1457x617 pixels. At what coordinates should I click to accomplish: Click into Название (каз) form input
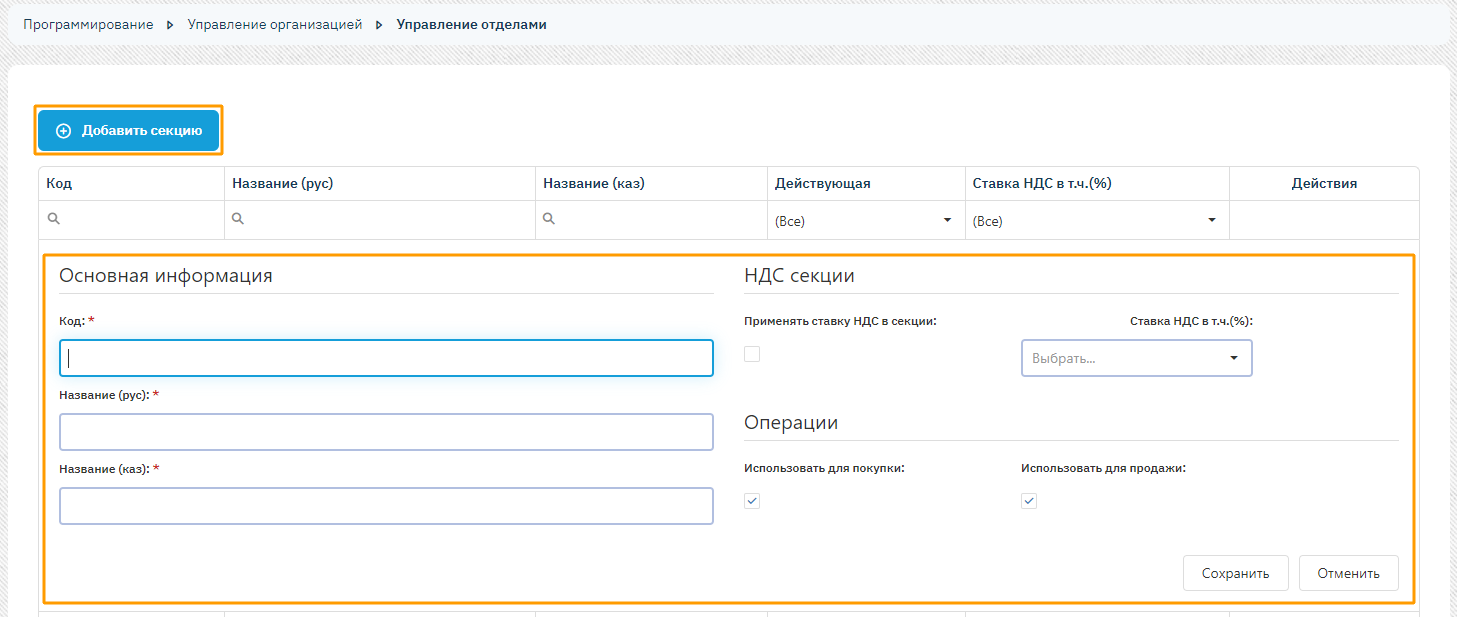click(386, 506)
